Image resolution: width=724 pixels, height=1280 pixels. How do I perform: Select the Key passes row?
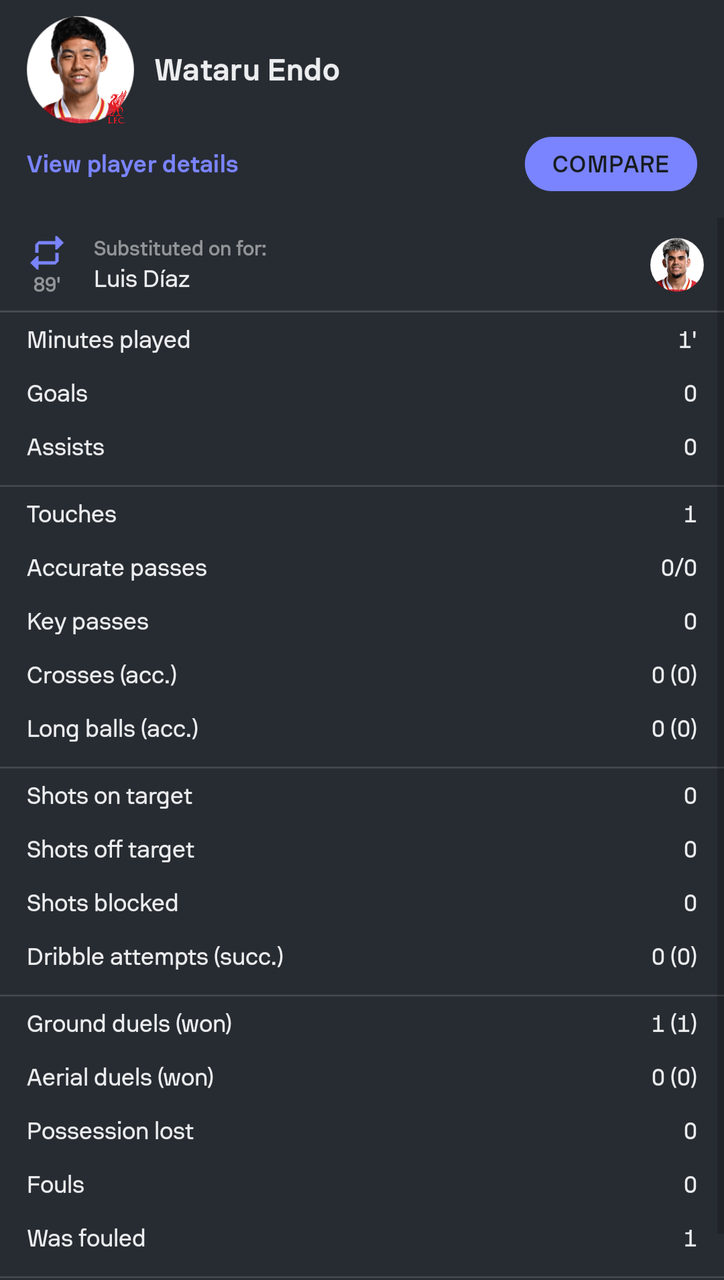click(361, 622)
